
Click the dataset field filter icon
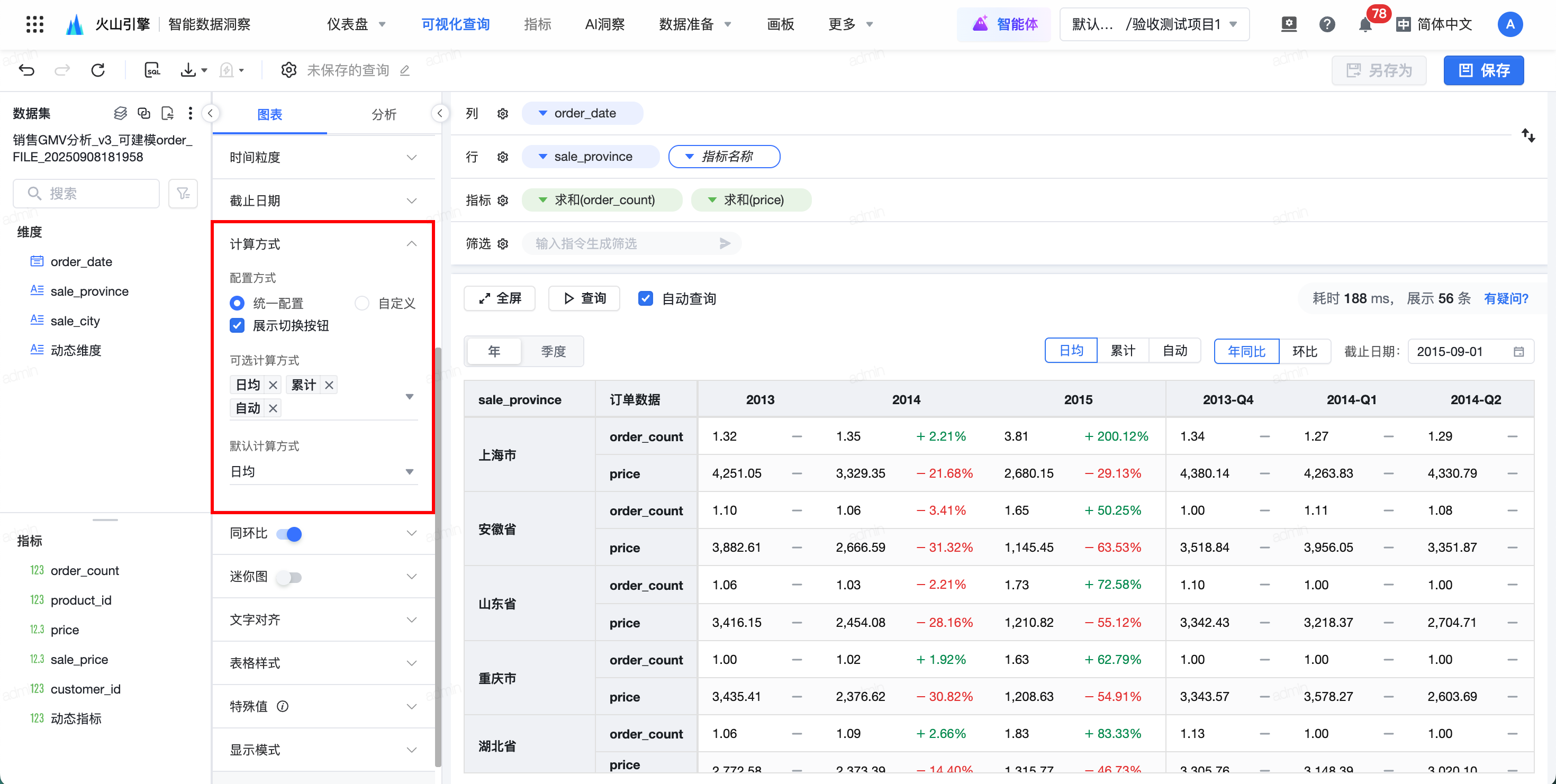click(183, 193)
